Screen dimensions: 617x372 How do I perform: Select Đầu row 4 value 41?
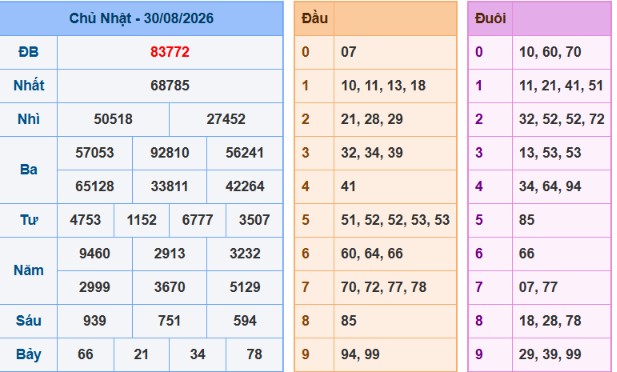click(x=348, y=186)
